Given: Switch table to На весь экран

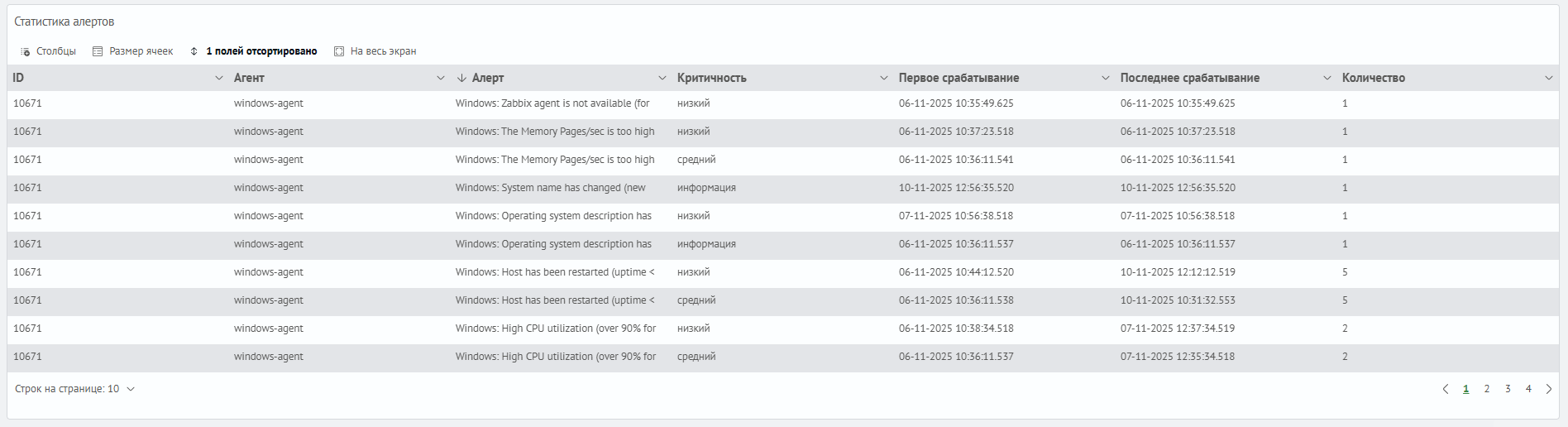Looking at the screenshot, I should click(x=375, y=51).
